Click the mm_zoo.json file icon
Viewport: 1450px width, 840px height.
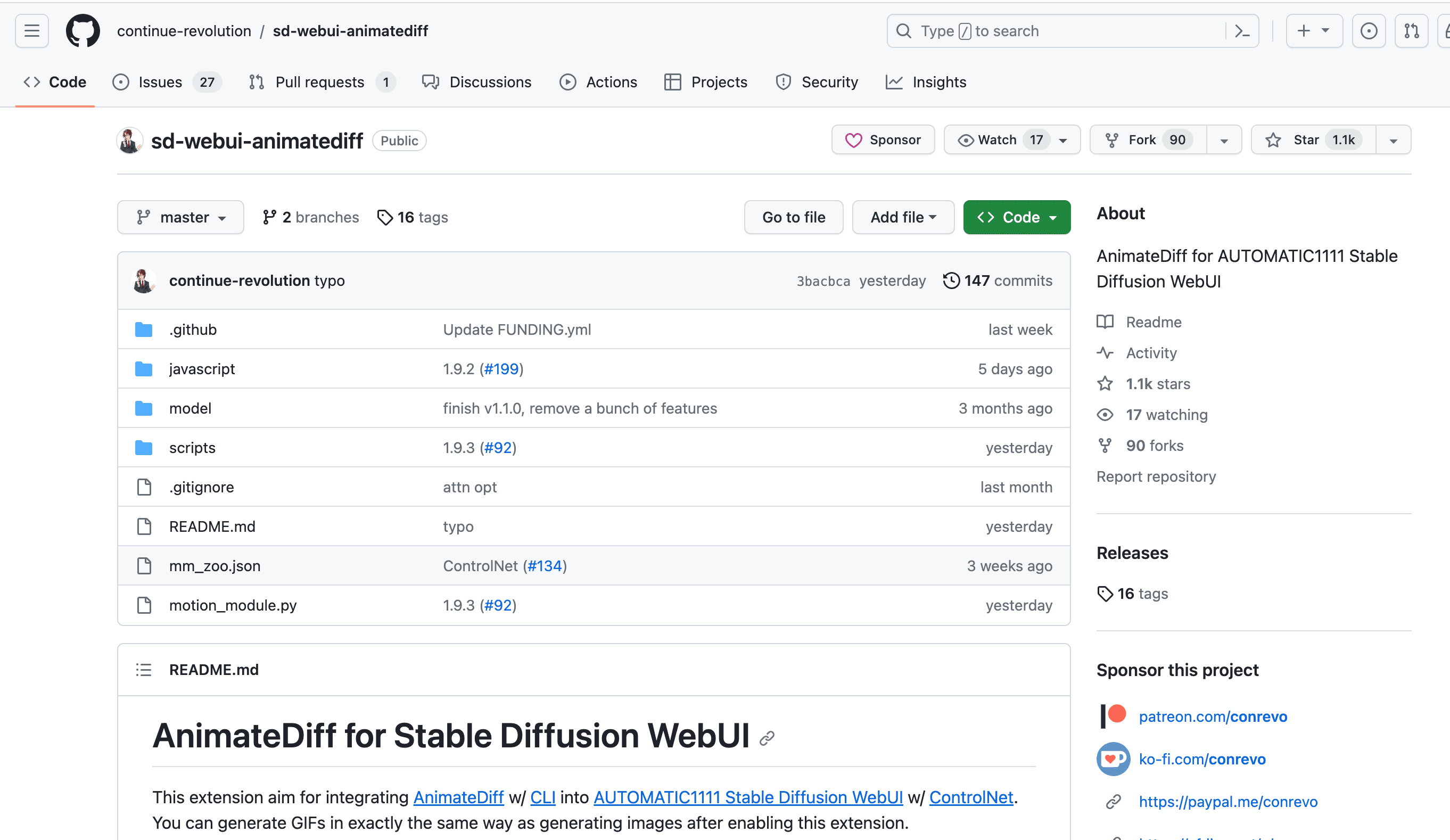[144, 566]
